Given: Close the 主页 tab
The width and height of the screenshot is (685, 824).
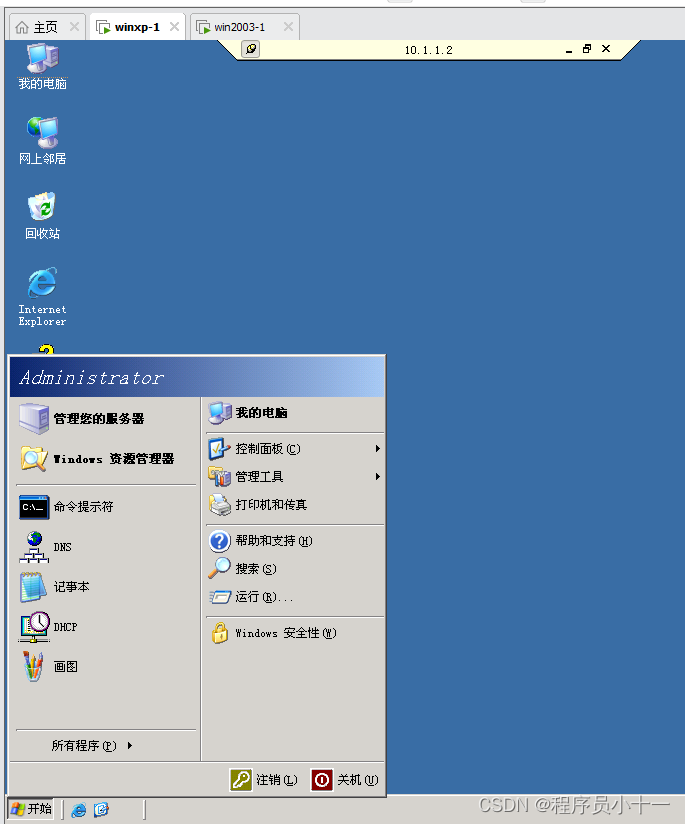Looking at the screenshot, I should 75,26.
